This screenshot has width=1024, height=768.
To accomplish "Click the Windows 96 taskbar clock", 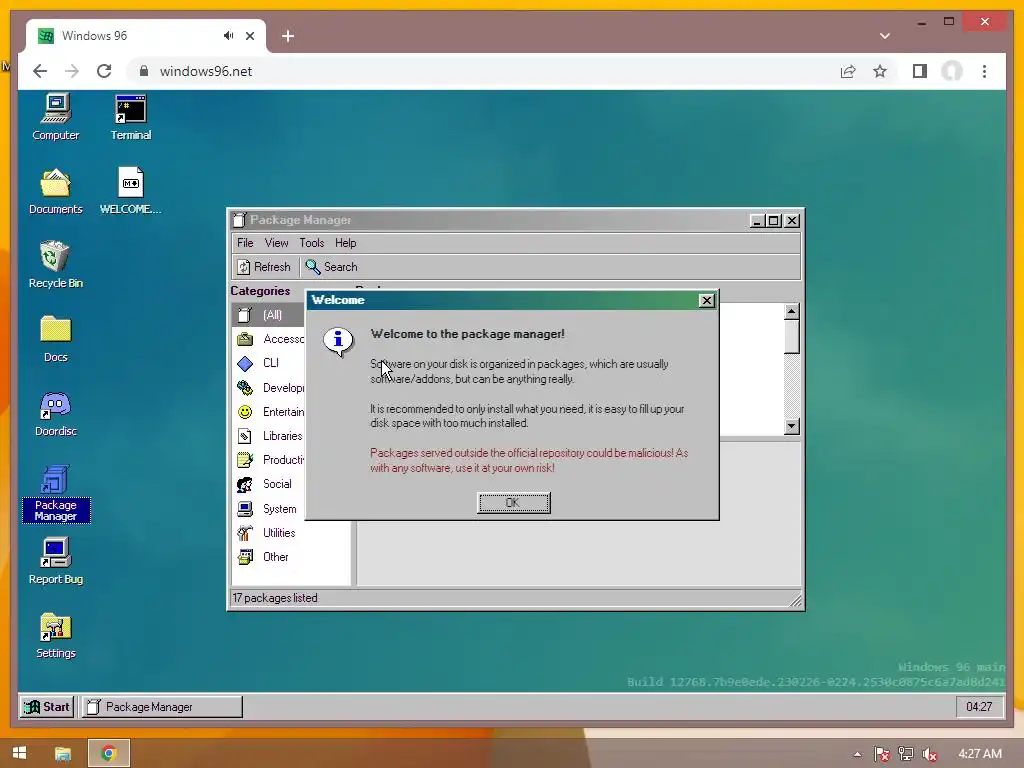I will (x=978, y=707).
